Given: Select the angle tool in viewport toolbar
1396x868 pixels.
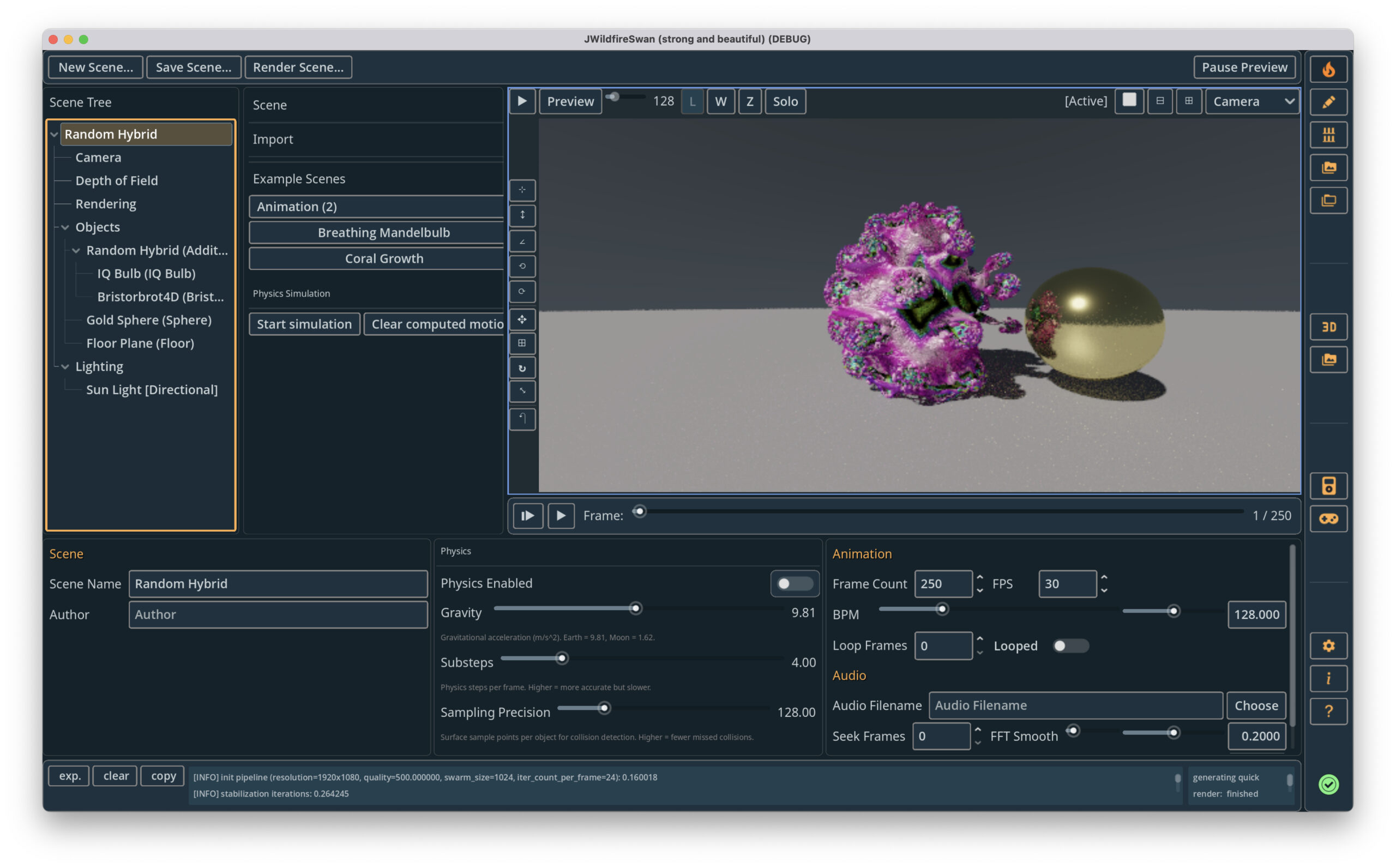Looking at the screenshot, I should pos(522,241).
